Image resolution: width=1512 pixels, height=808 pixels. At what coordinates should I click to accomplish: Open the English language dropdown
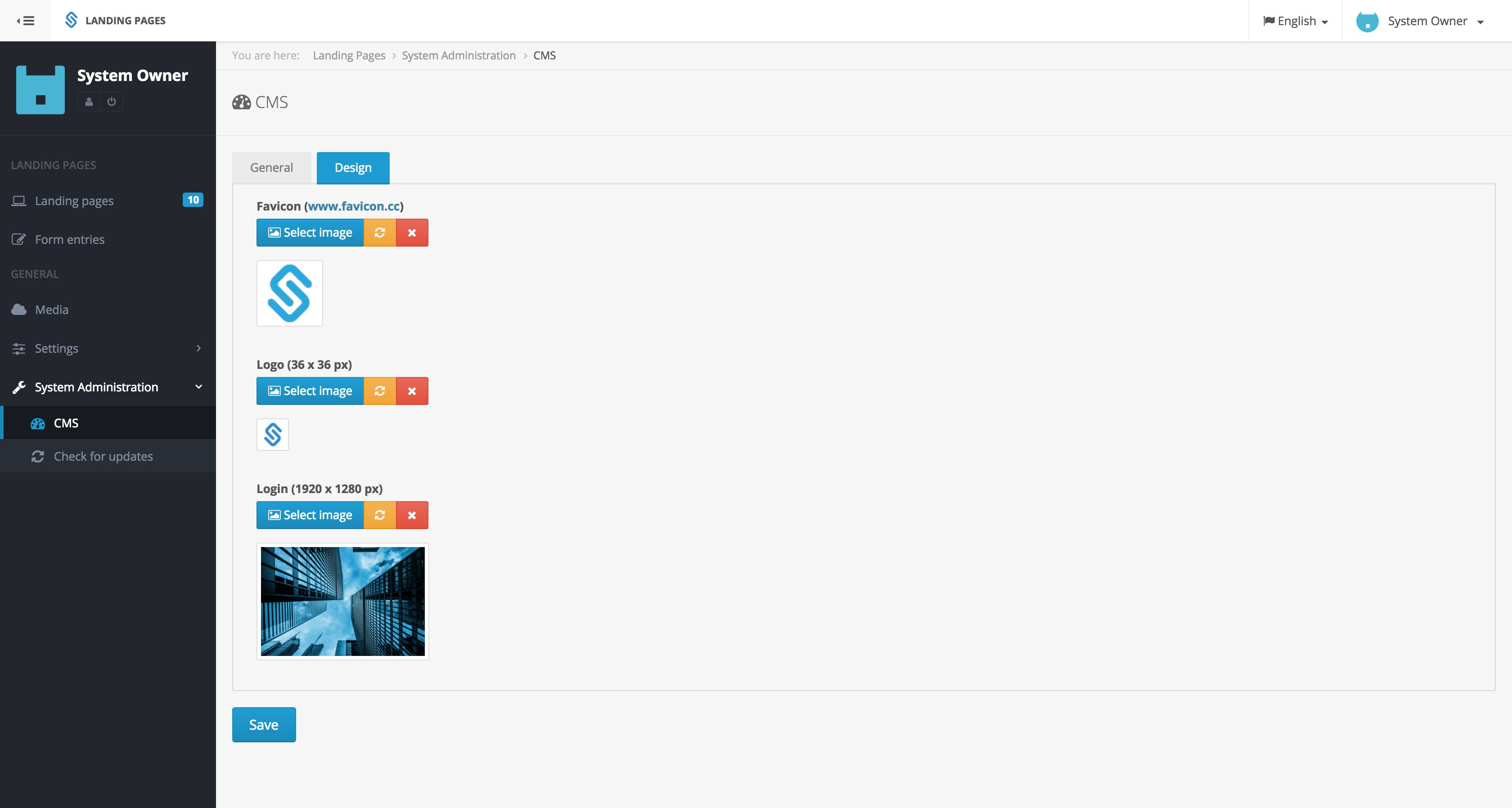point(1295,21)
